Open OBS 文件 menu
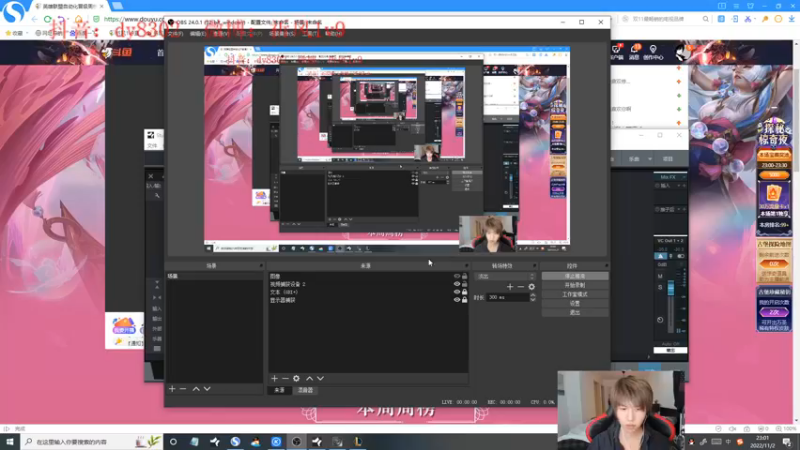Screen dimensions: 800x450 [175, 34]
